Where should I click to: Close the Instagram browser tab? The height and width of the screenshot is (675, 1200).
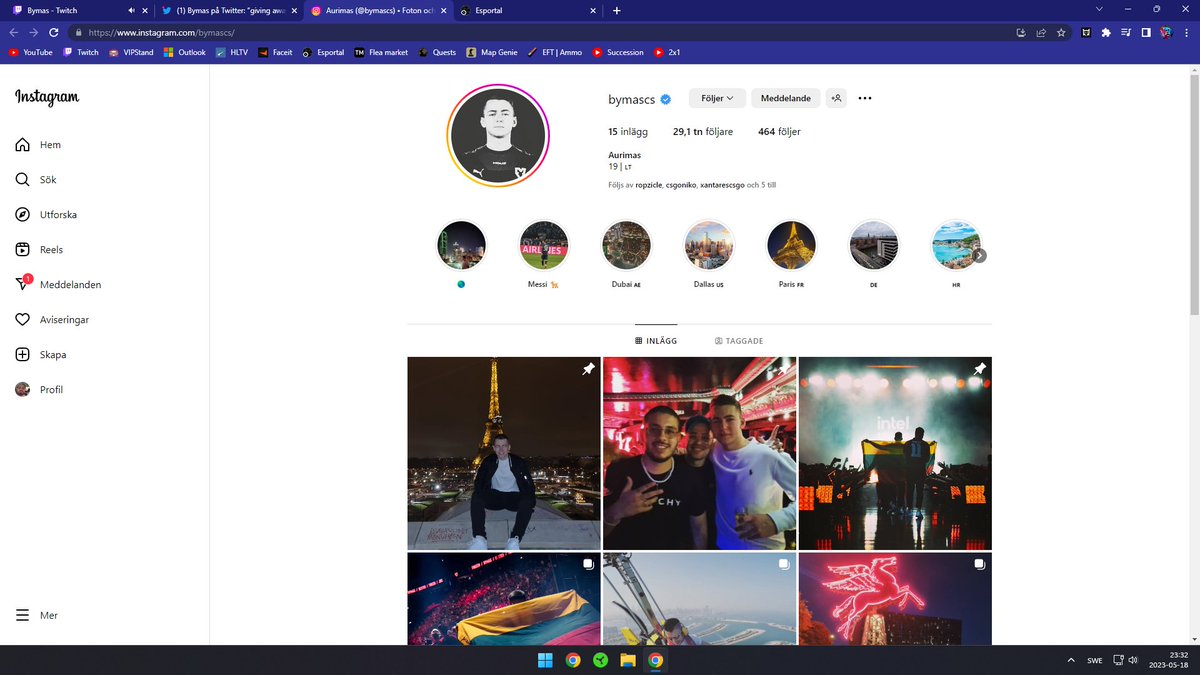pyautogui.click(x=443, y=10)
